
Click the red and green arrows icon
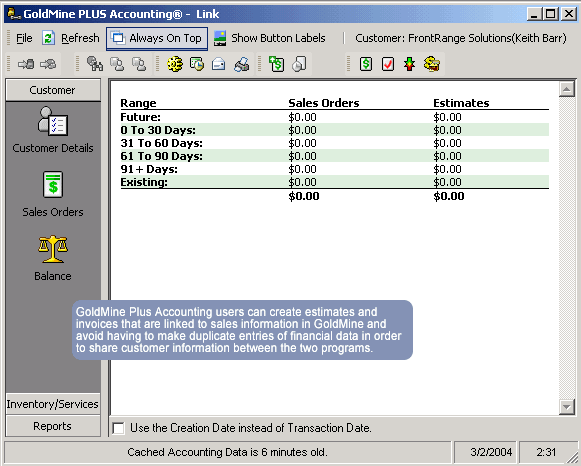click(x=409, y=64)
